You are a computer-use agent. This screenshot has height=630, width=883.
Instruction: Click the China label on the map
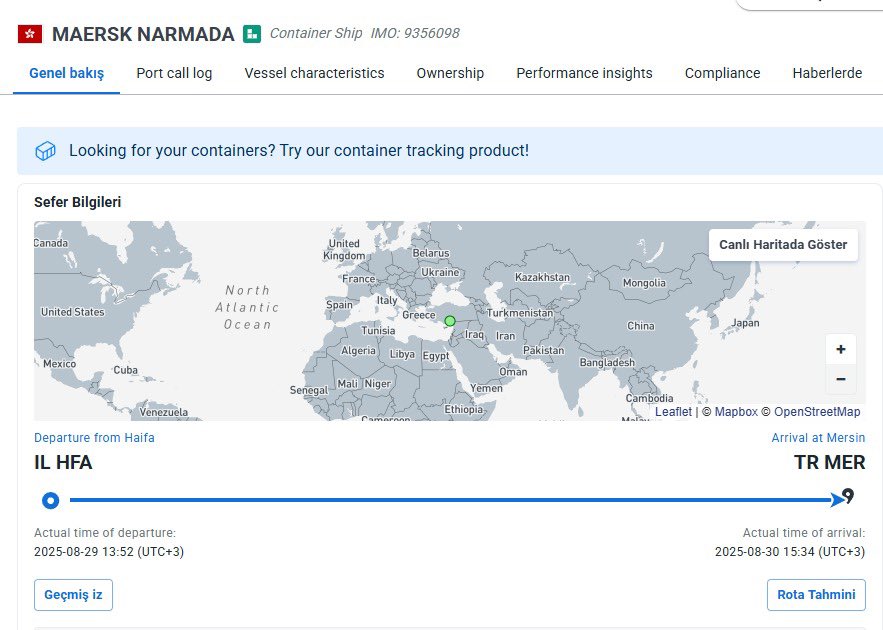(641, 325)
